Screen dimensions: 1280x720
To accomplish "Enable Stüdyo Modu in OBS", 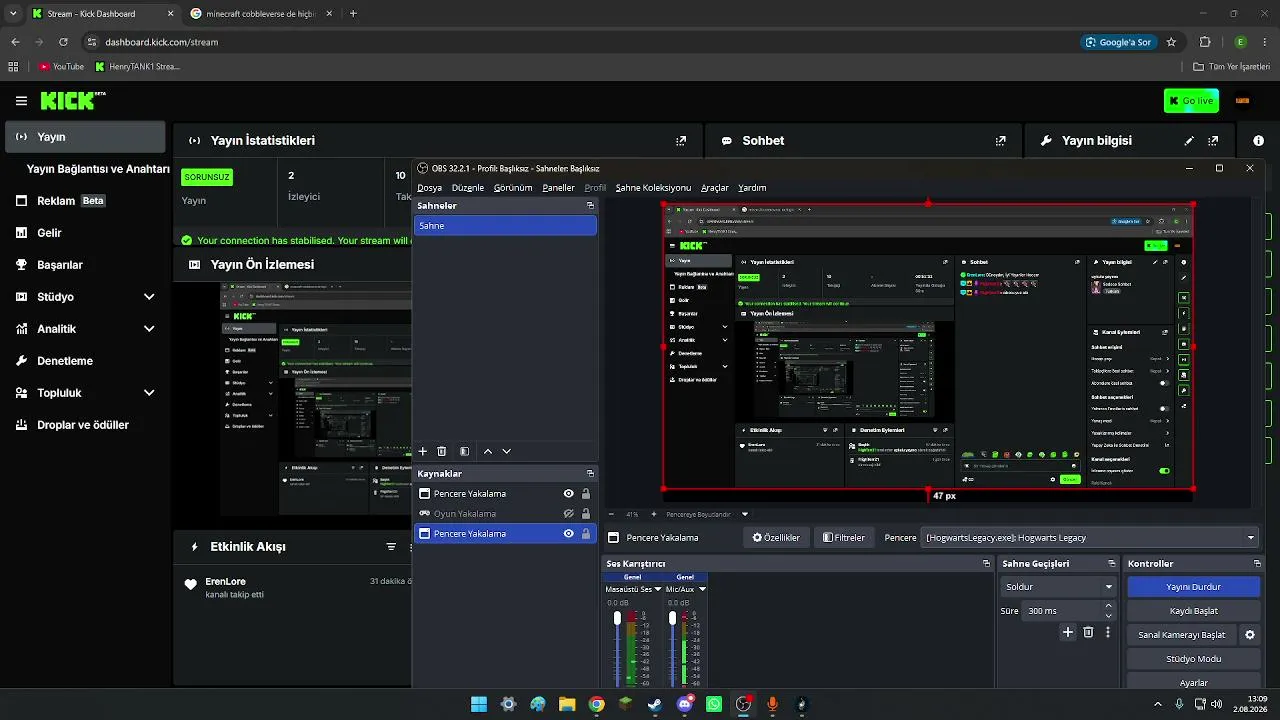I will coord(1193,659).
